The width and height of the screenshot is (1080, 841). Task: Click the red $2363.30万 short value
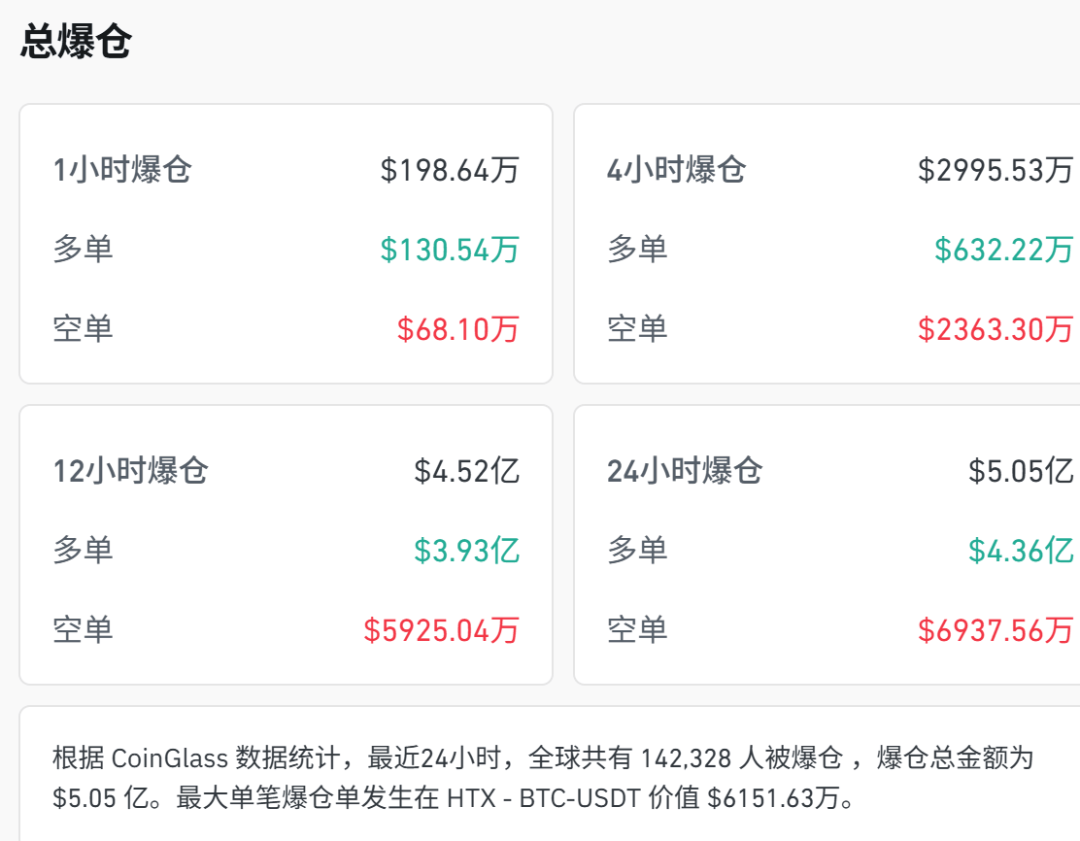pos(996,329)
